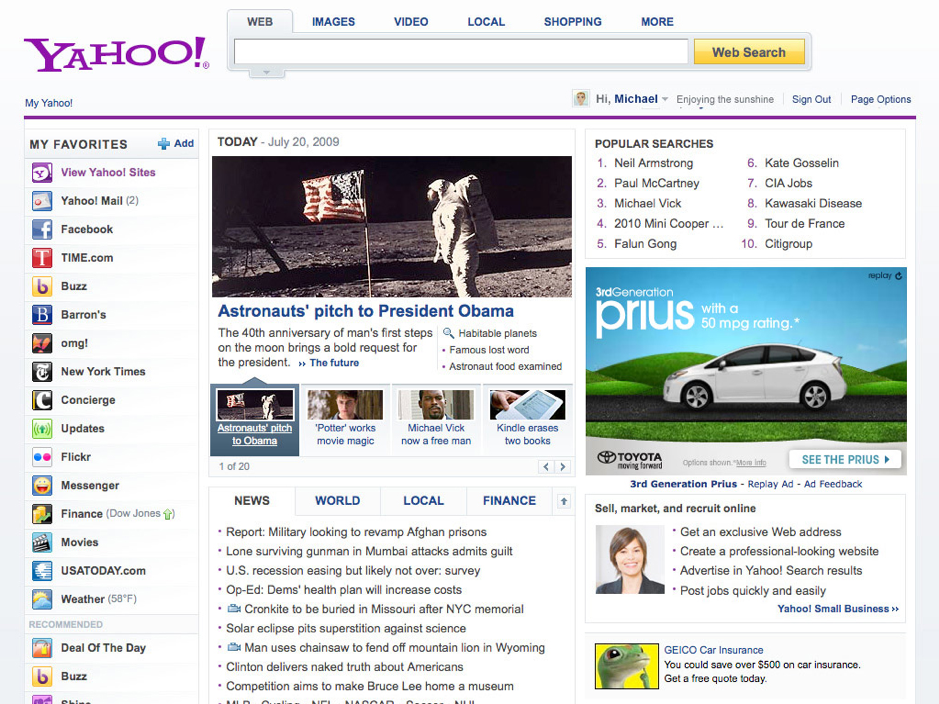Go to the next featured story with the arrow
939x704 pixels.
[562, 466]
